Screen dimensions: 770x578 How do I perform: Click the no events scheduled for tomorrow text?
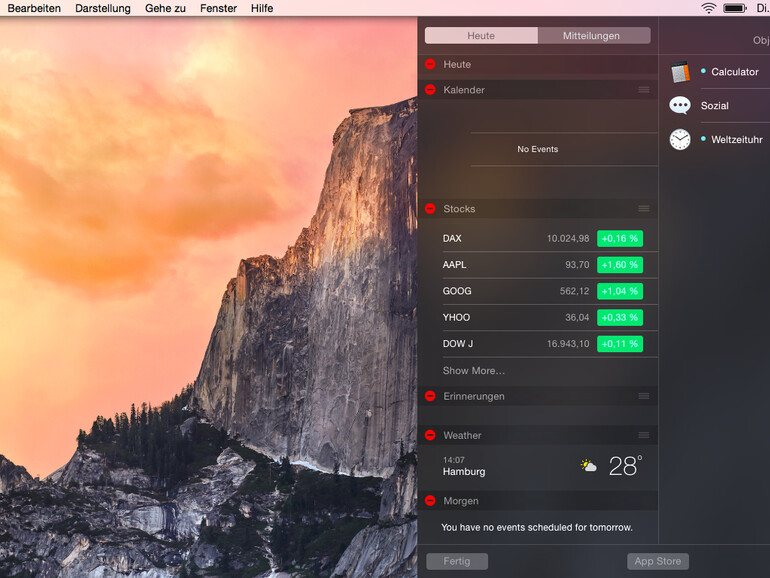[537, 527]
